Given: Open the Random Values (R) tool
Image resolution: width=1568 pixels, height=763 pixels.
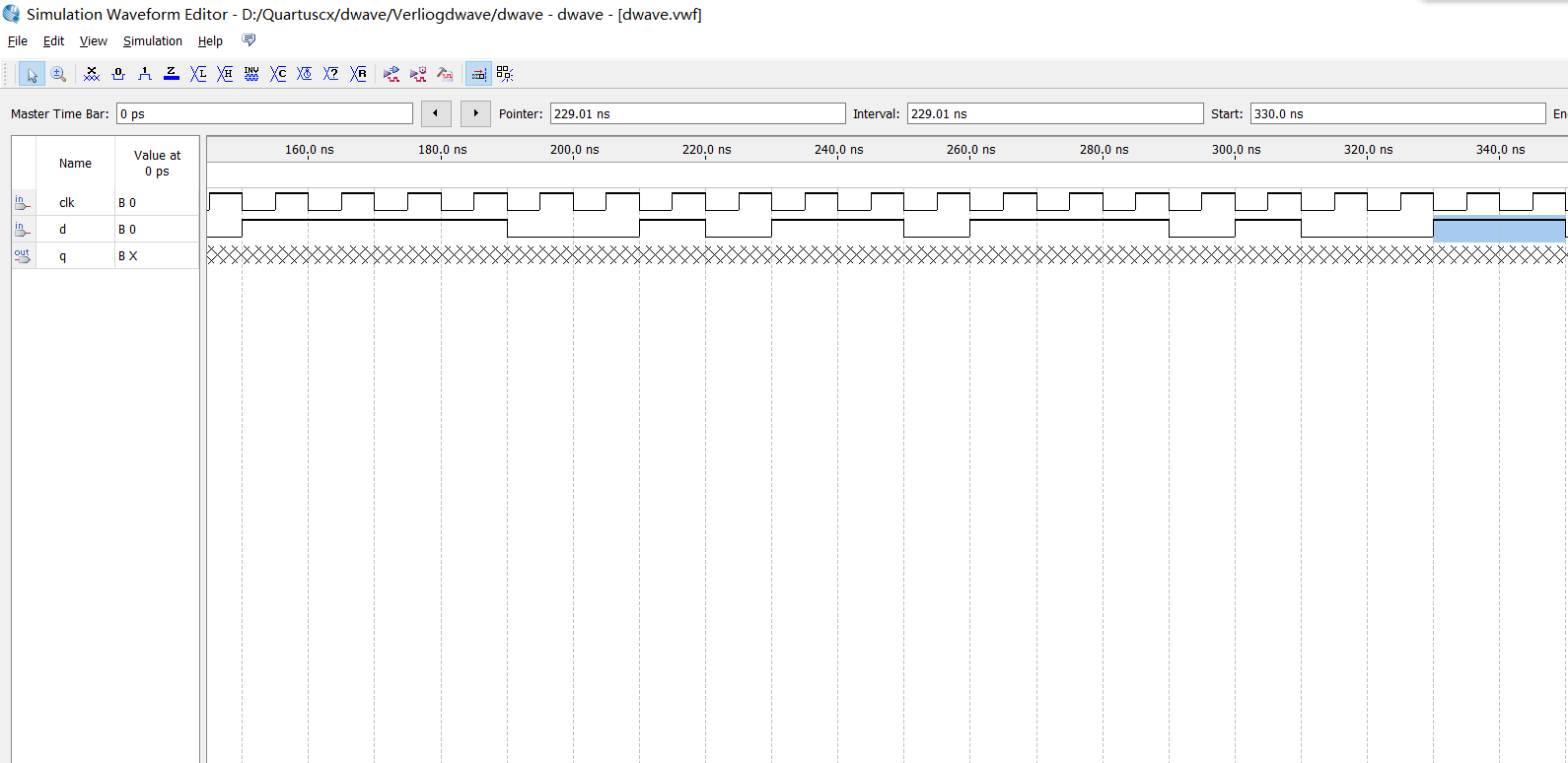Looking at the screenshot, I should (358, 74).
